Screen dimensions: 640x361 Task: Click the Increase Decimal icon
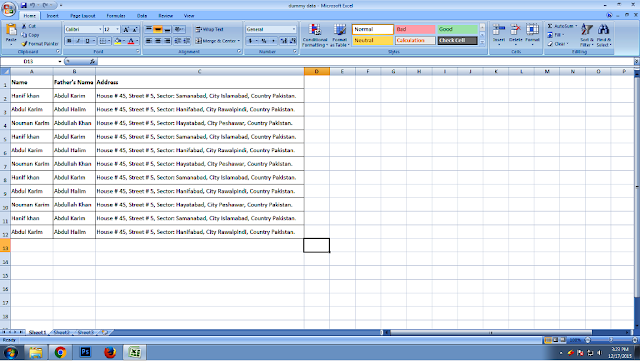(x=284, y=41)
